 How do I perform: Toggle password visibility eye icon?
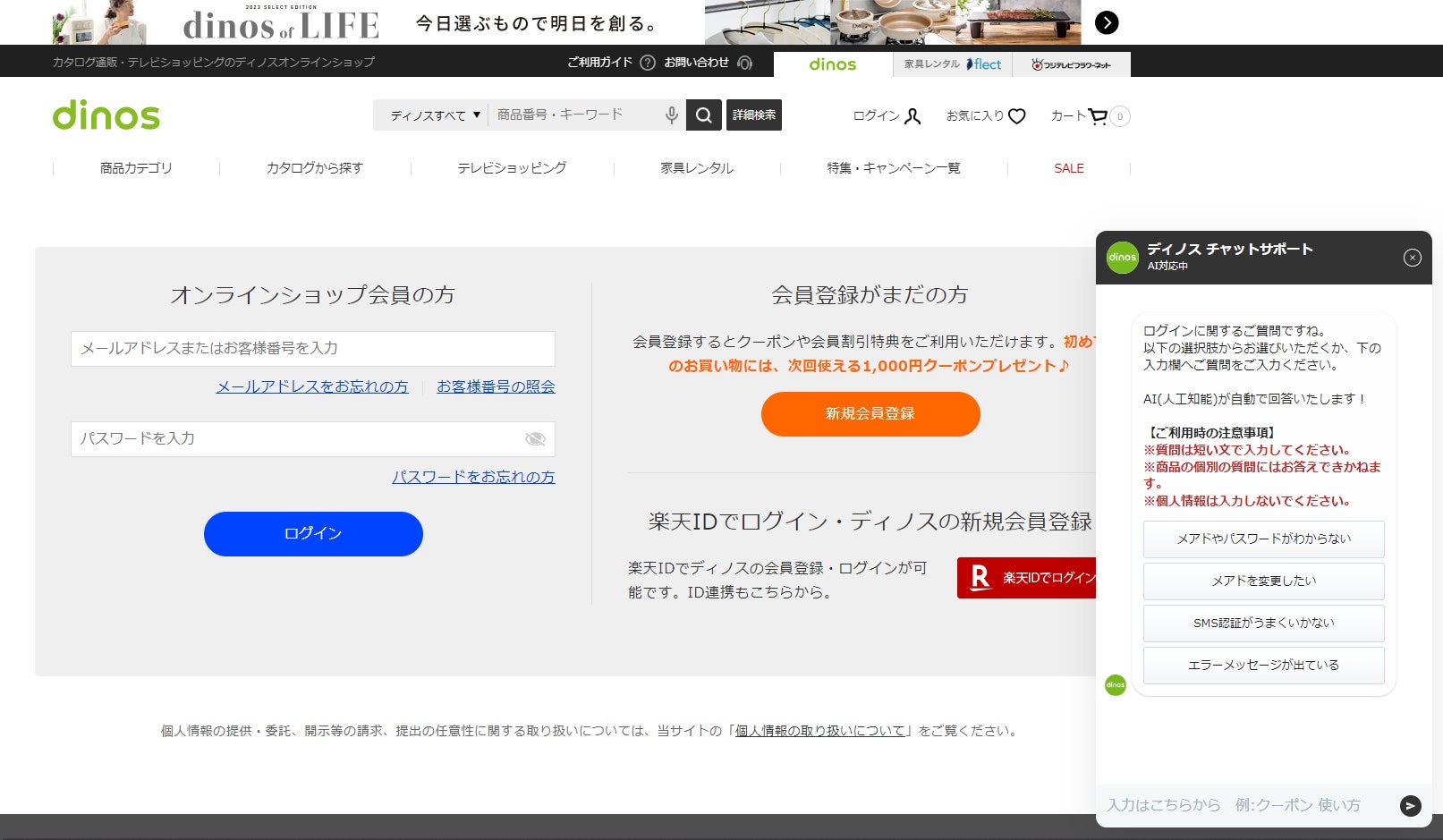click(x=535, y=438)
